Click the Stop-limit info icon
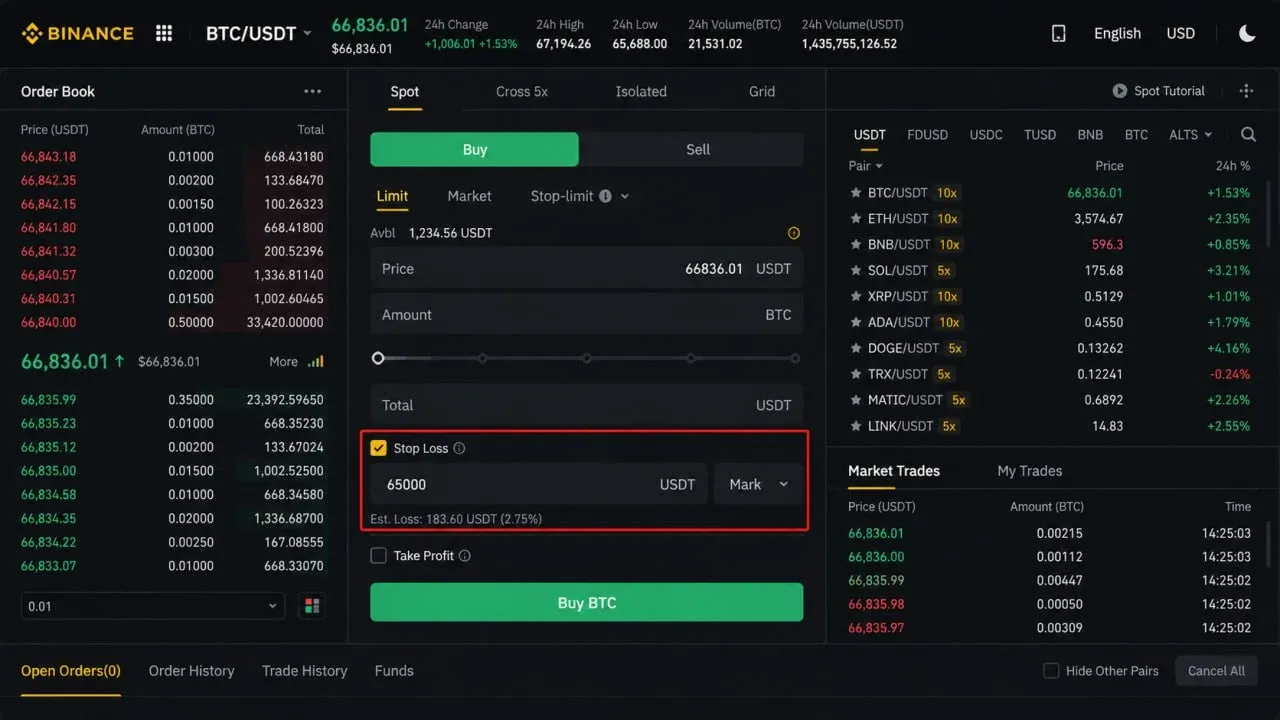1280x720 pixels. (605, 196)
